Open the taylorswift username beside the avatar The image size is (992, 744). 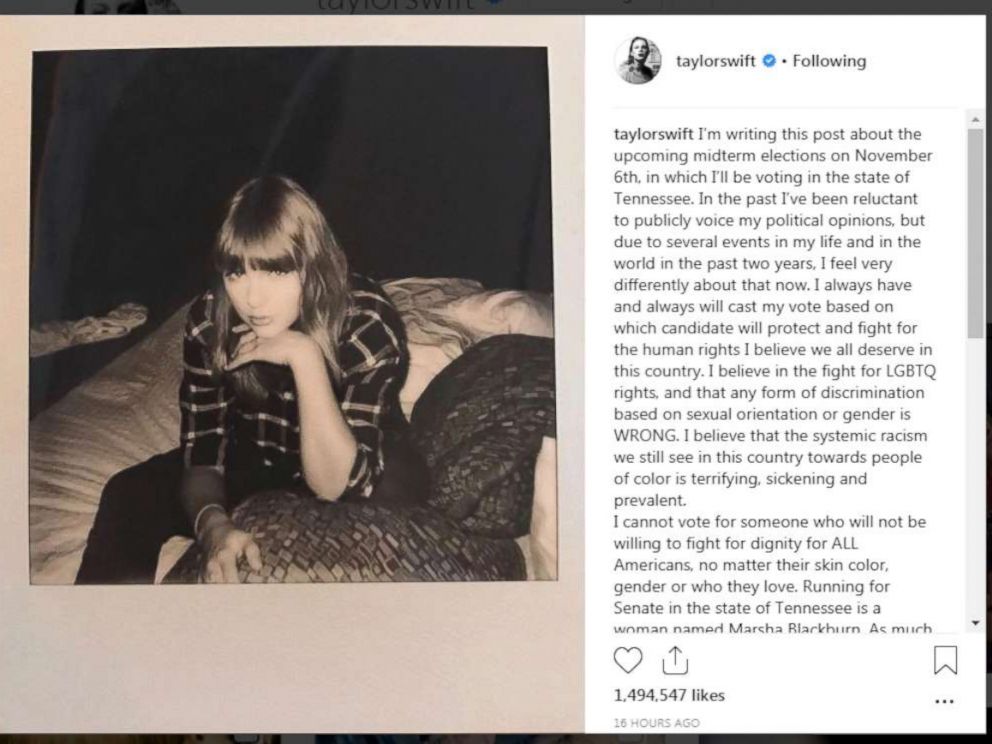point(715,61)
